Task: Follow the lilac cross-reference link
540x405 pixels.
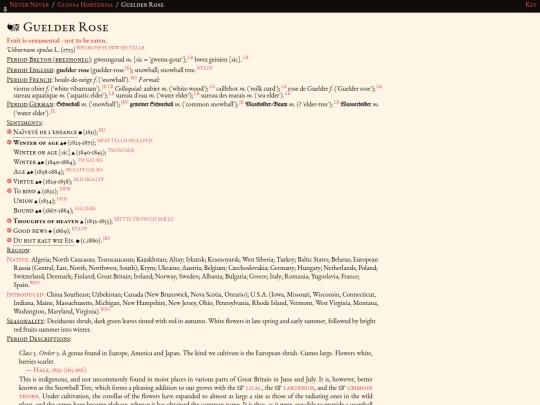Action: 253,388
